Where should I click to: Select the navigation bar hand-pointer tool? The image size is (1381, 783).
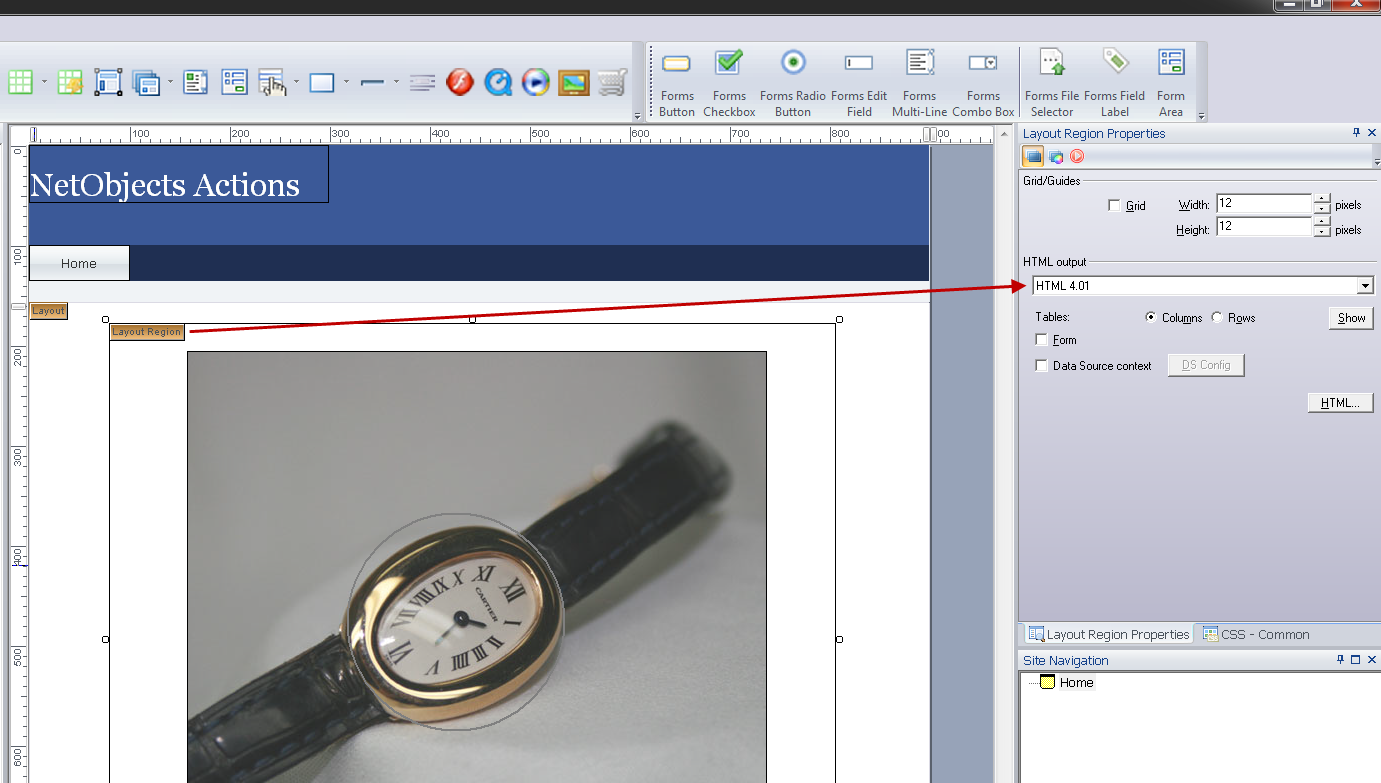272,82
